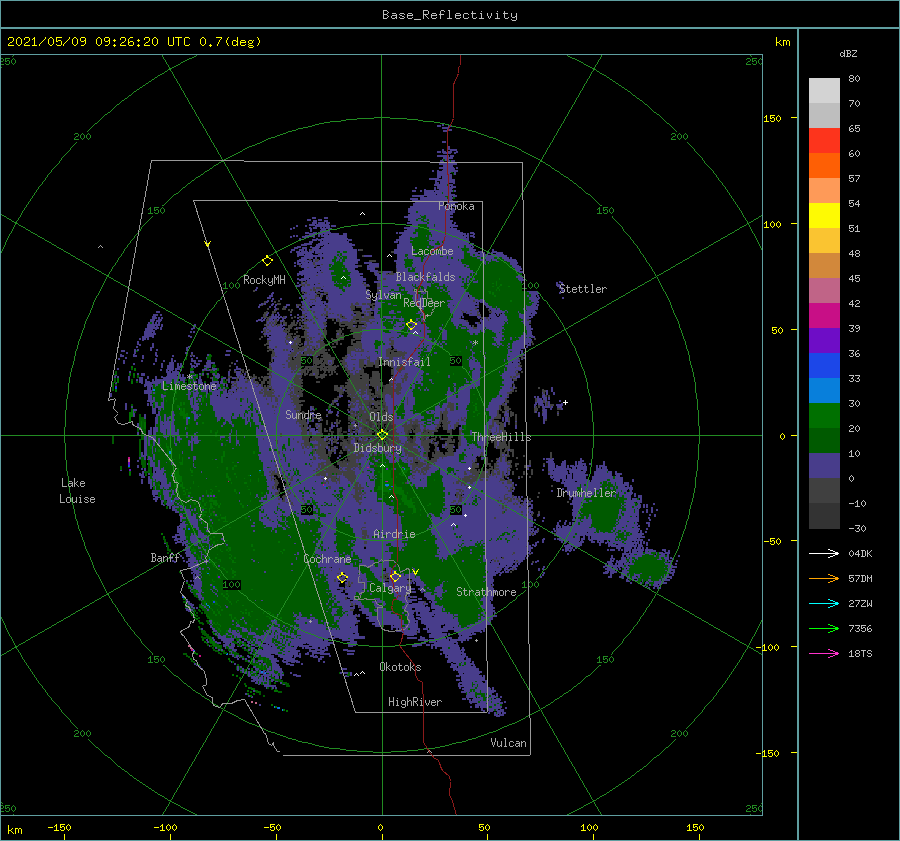900x841 pixels.
Task: Pick the purple-violet swatch in dBZ scale
Action: [824, 340]
